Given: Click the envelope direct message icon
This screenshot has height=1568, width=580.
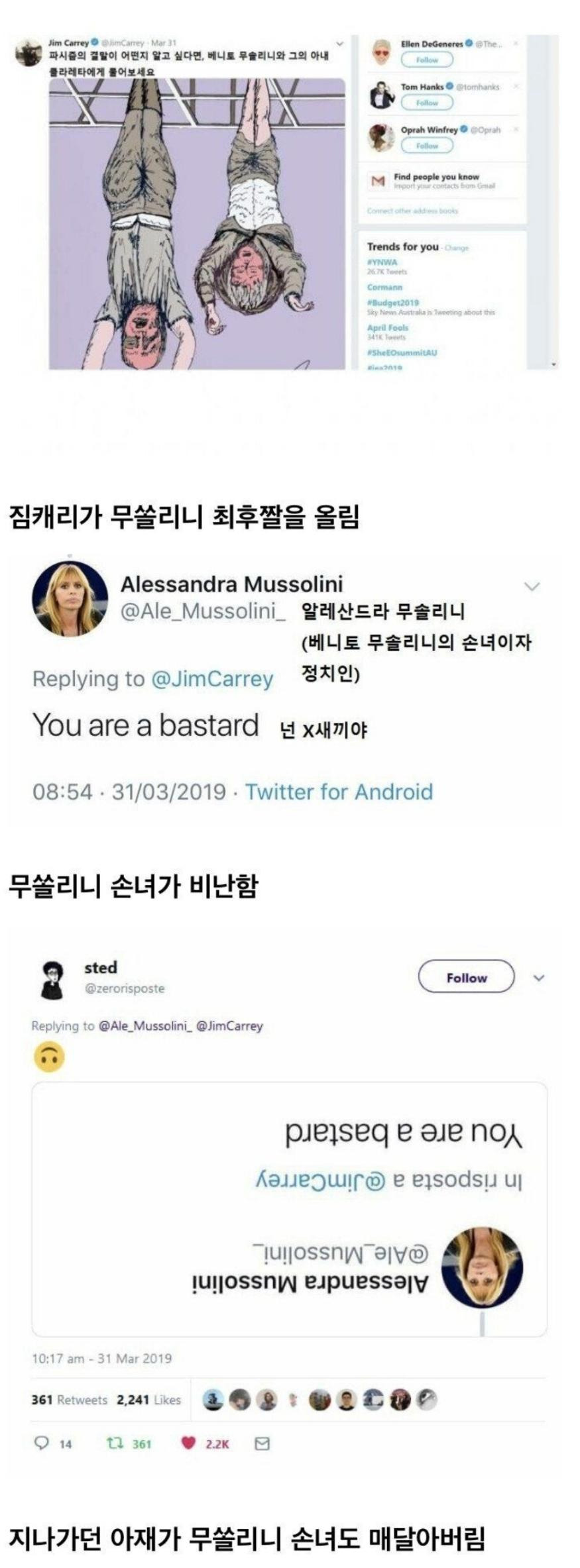Looking at the screenshot, I should (x=262, y=1443).
